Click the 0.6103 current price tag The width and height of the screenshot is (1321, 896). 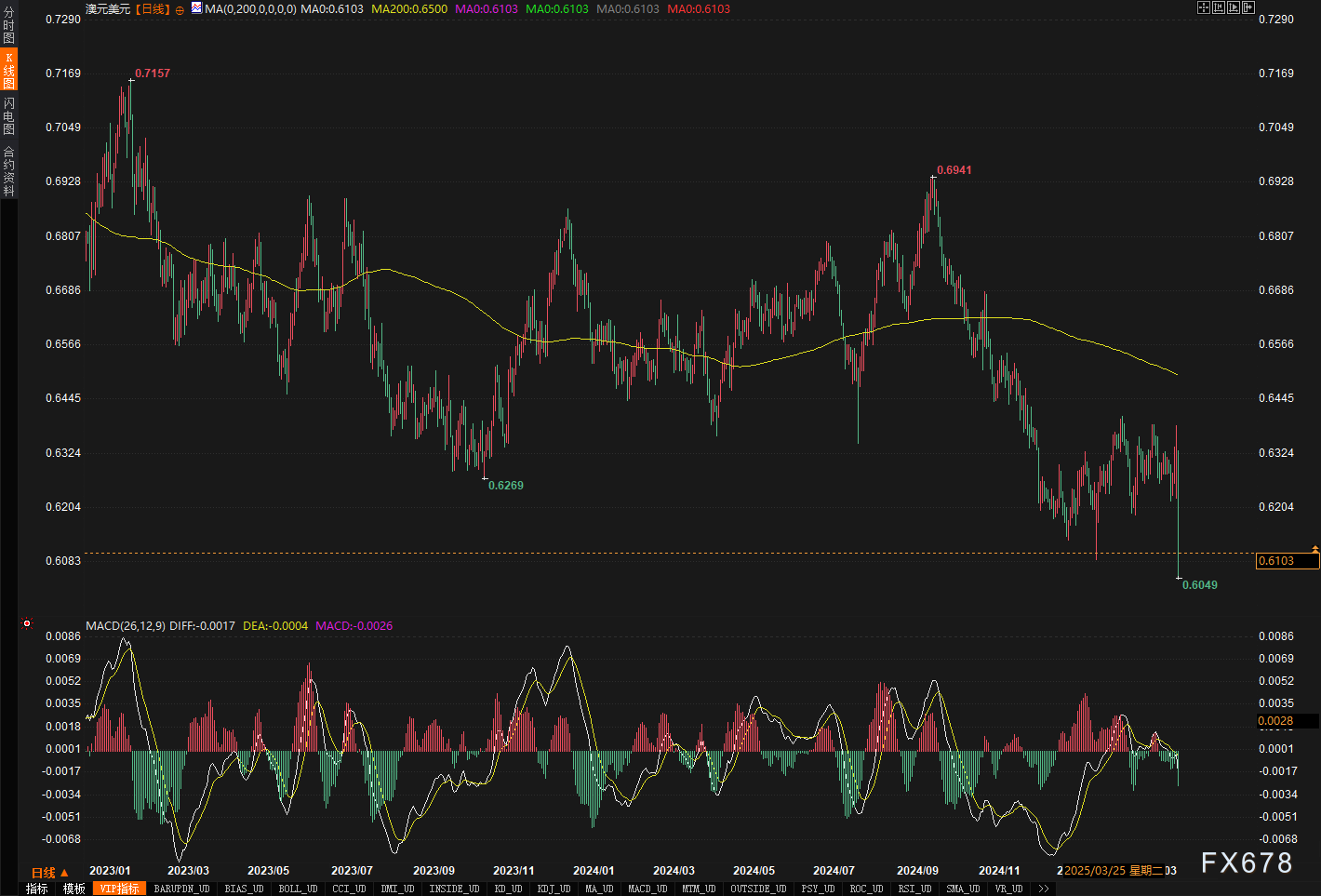[x=1287, y=561]
